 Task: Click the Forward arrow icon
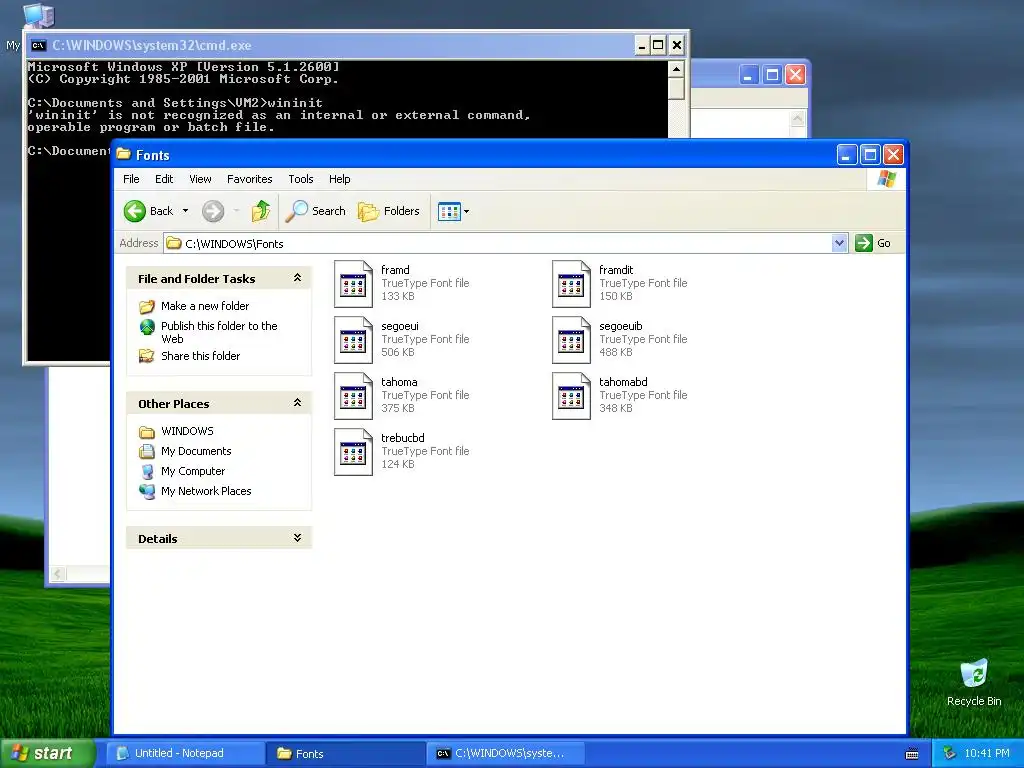213,211
